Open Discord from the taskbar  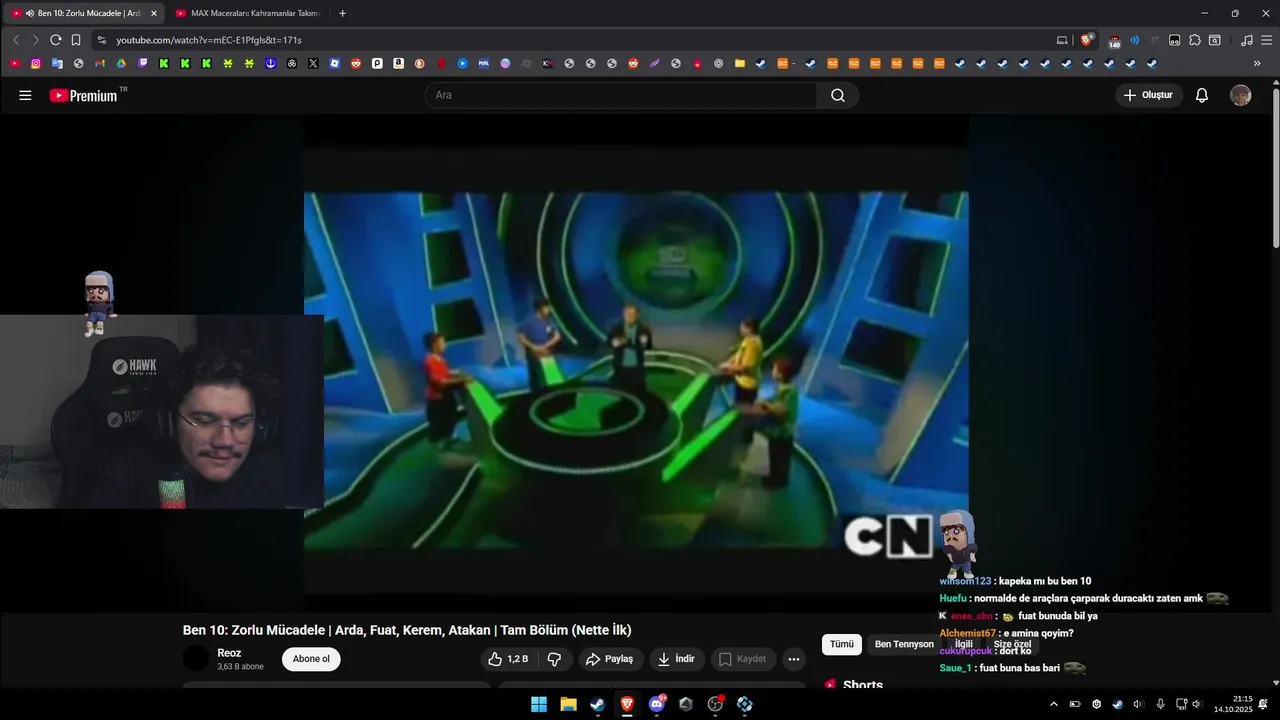click(x=657, y=704)
